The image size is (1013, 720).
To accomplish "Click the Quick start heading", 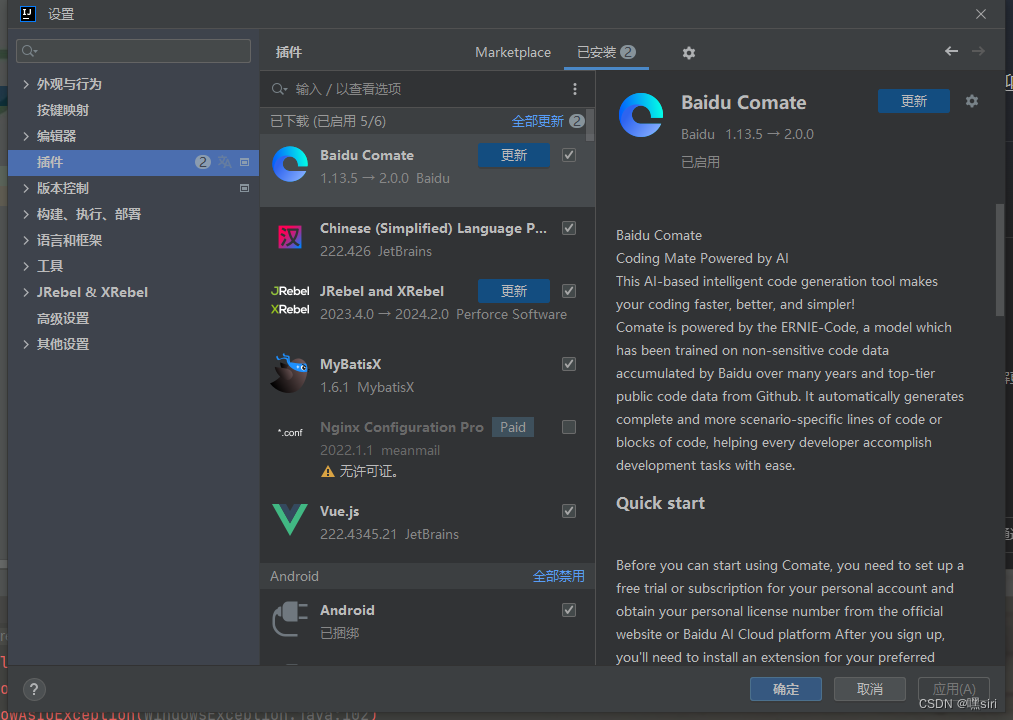I will click(x=660, y=503).
